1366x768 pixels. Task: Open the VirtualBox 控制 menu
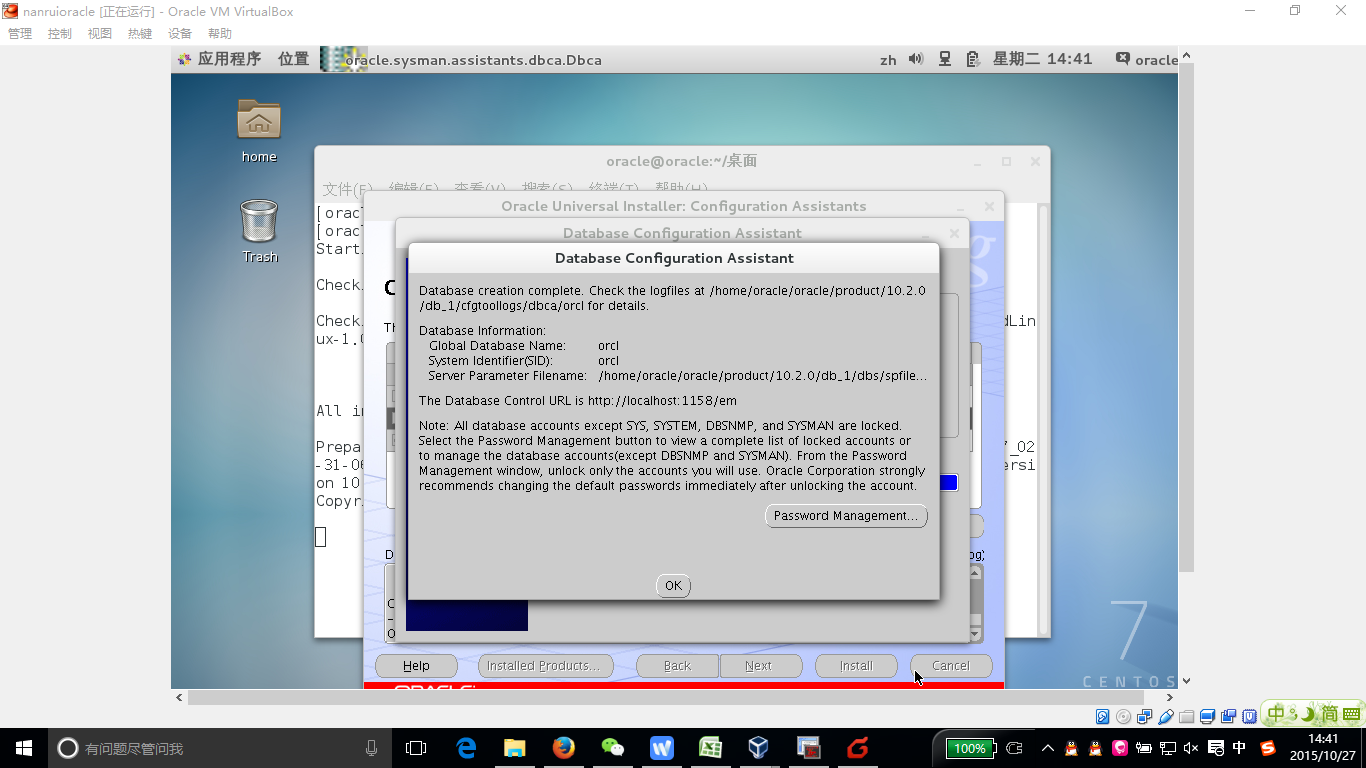pos(60,33)
